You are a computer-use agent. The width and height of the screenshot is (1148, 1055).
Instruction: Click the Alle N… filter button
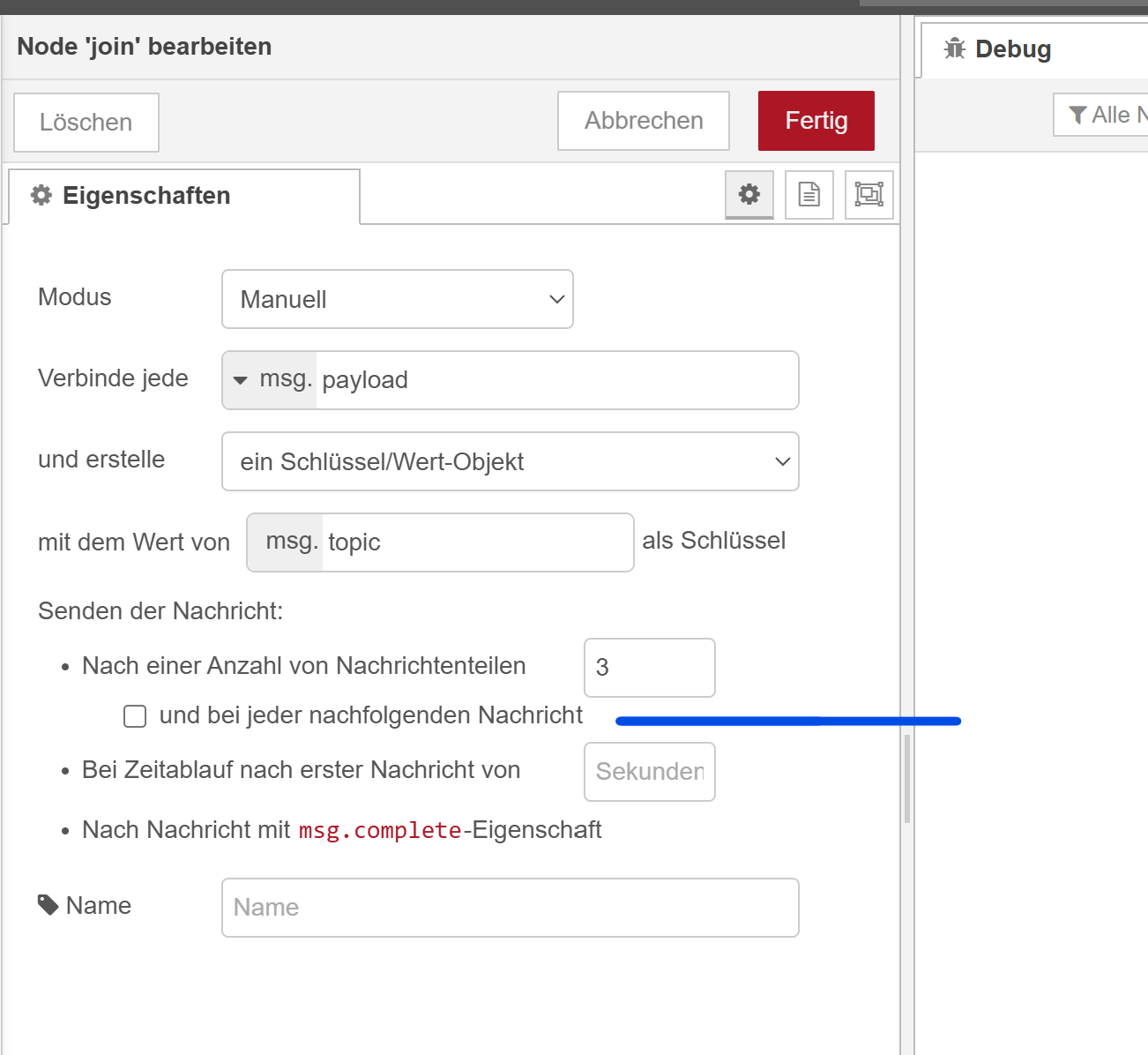click(1101, 115)
